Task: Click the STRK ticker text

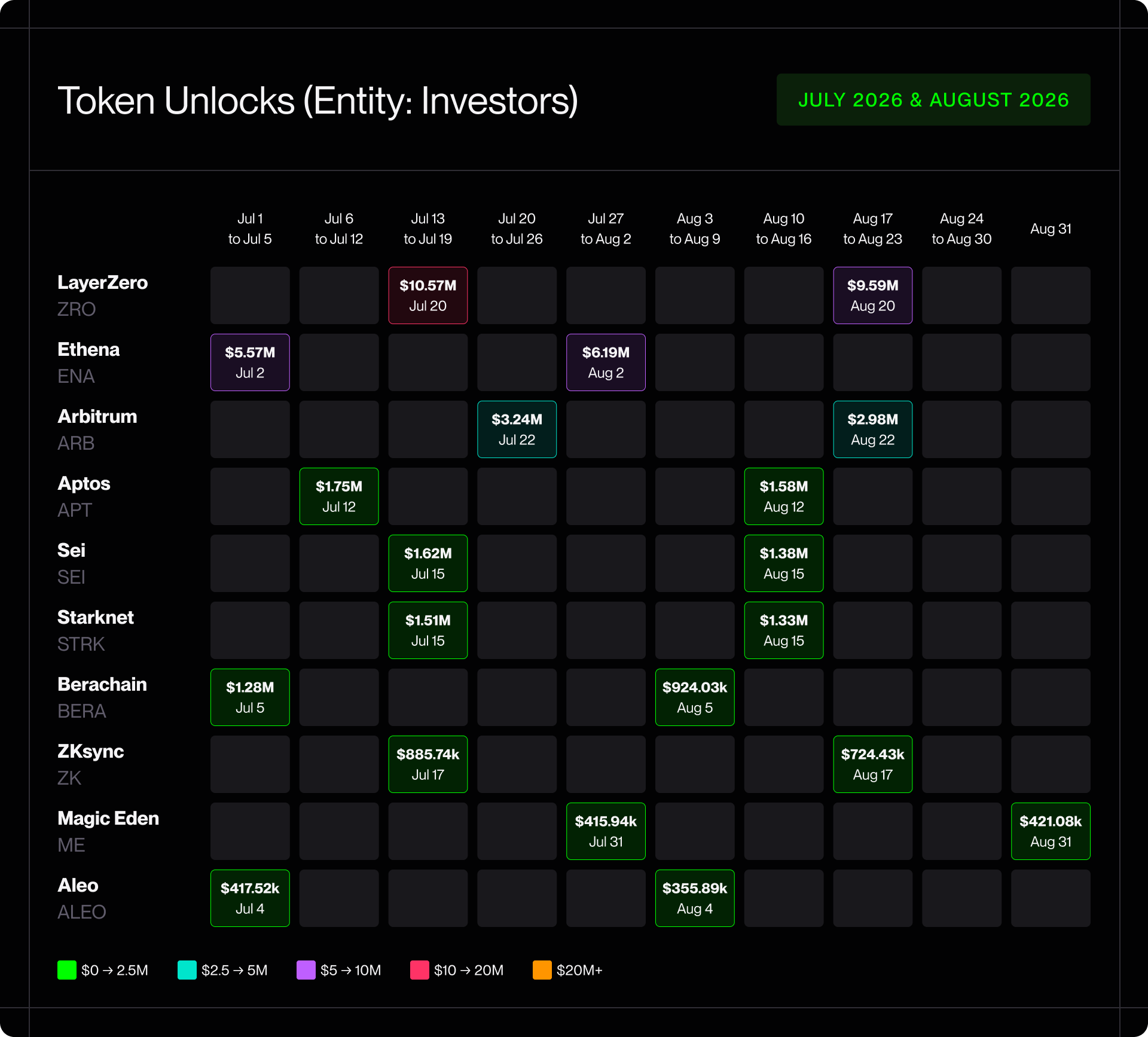Action: pos(81,644)
